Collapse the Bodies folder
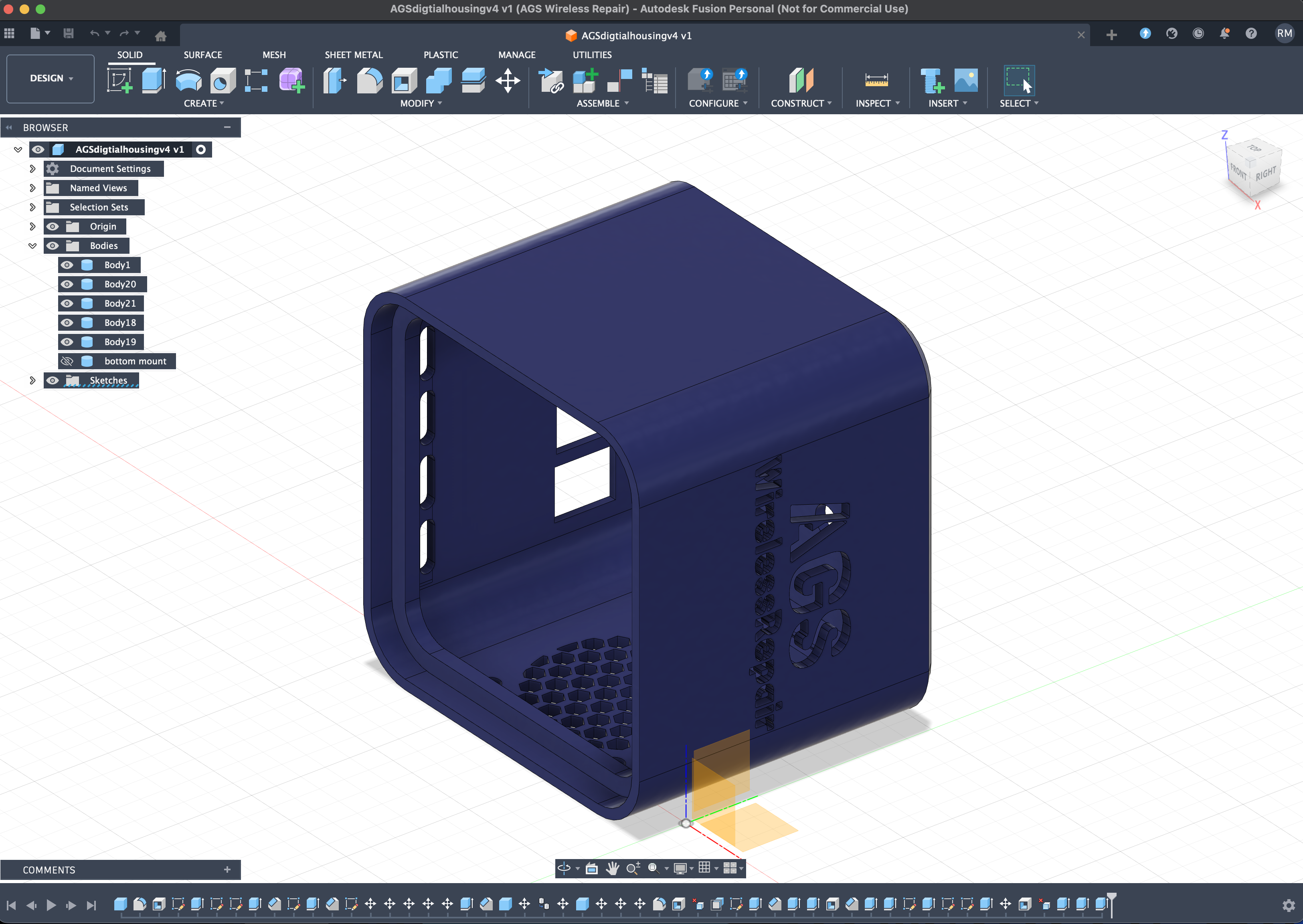1303x924 pixels. (32, 246)
